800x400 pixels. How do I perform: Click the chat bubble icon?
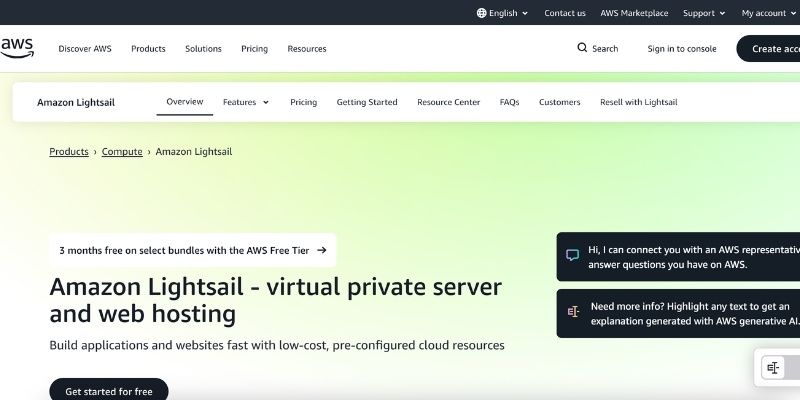pos(572,256)
